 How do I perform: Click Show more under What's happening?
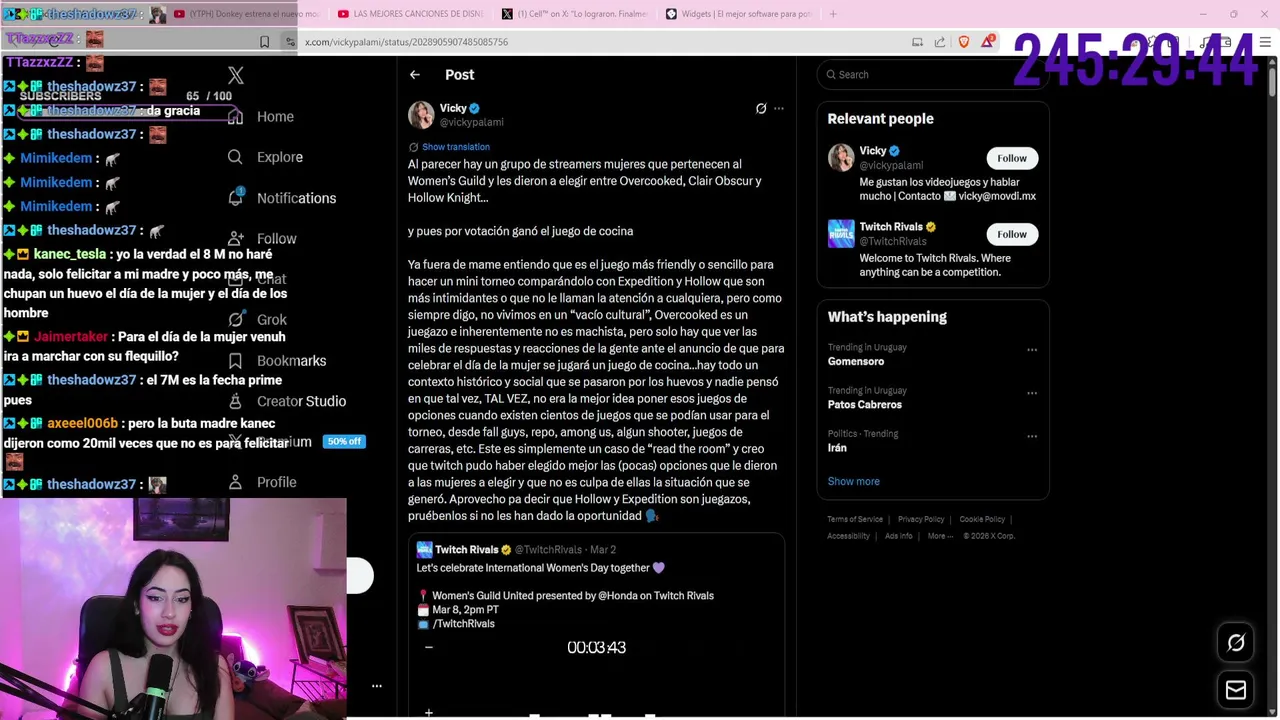tap(853, 481)
